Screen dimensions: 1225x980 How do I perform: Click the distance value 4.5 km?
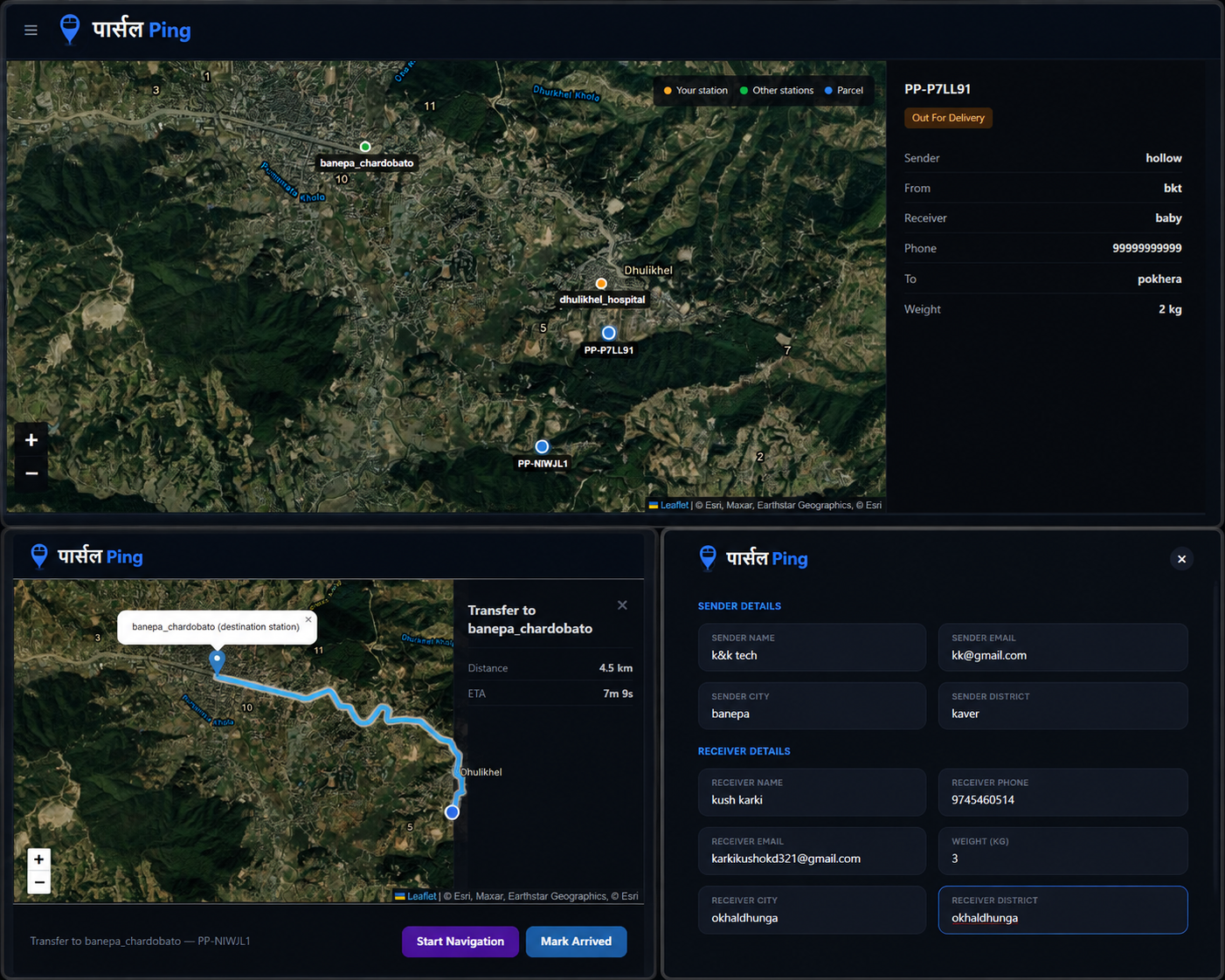pos(615,668)
